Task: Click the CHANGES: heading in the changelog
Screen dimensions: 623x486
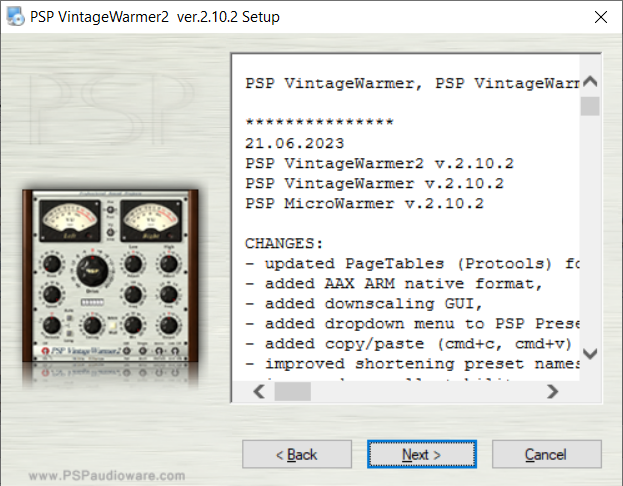Action: point(284,243)
